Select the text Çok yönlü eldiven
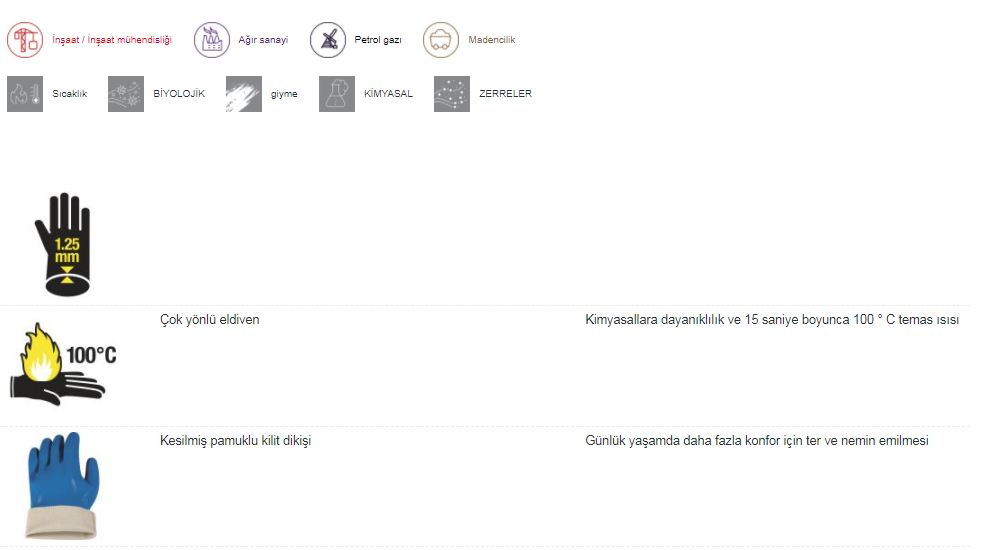Screen dimensions: 1000x550 click(210, 320)
